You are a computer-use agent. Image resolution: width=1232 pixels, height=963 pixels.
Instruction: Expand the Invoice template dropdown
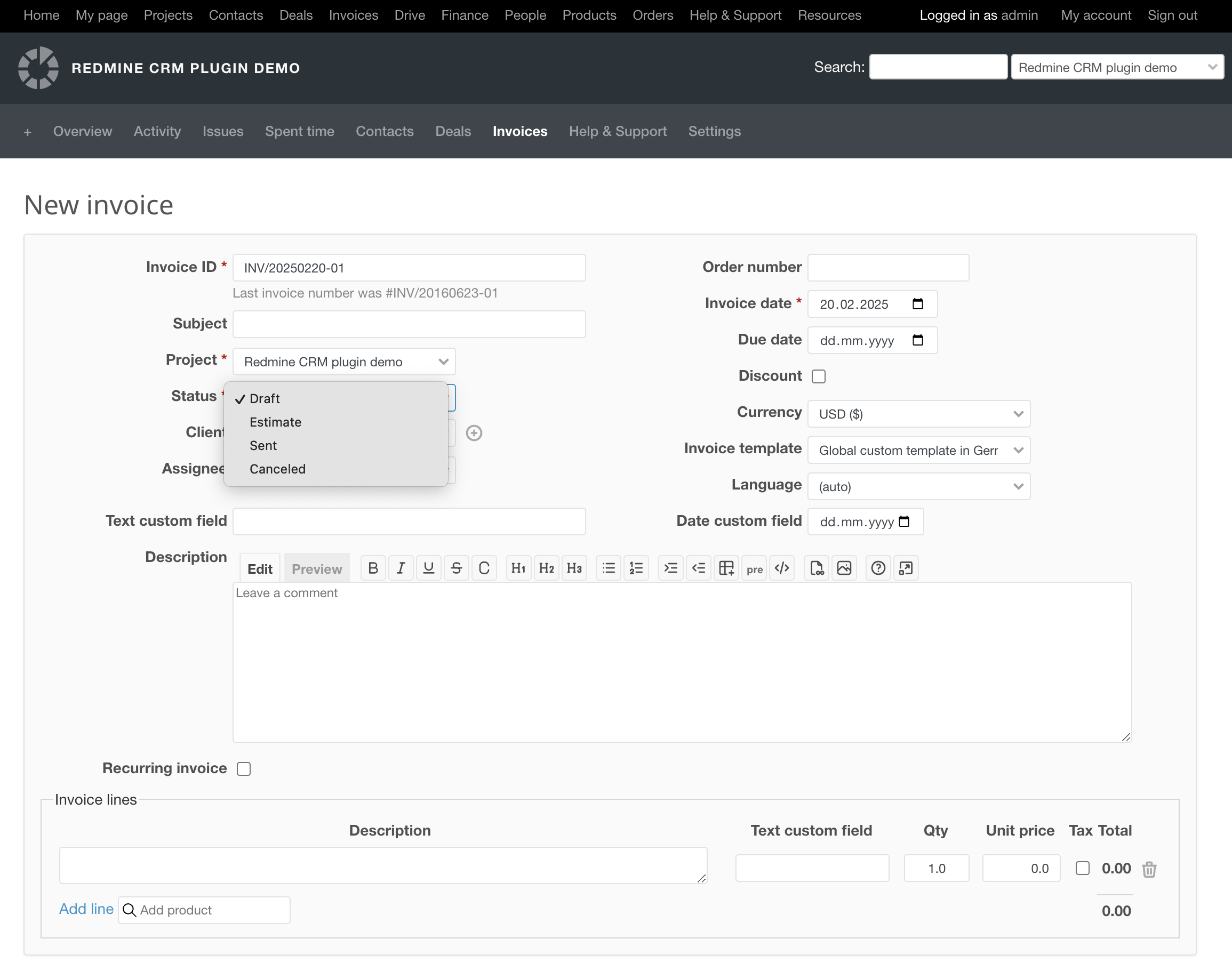click(918, 450)
